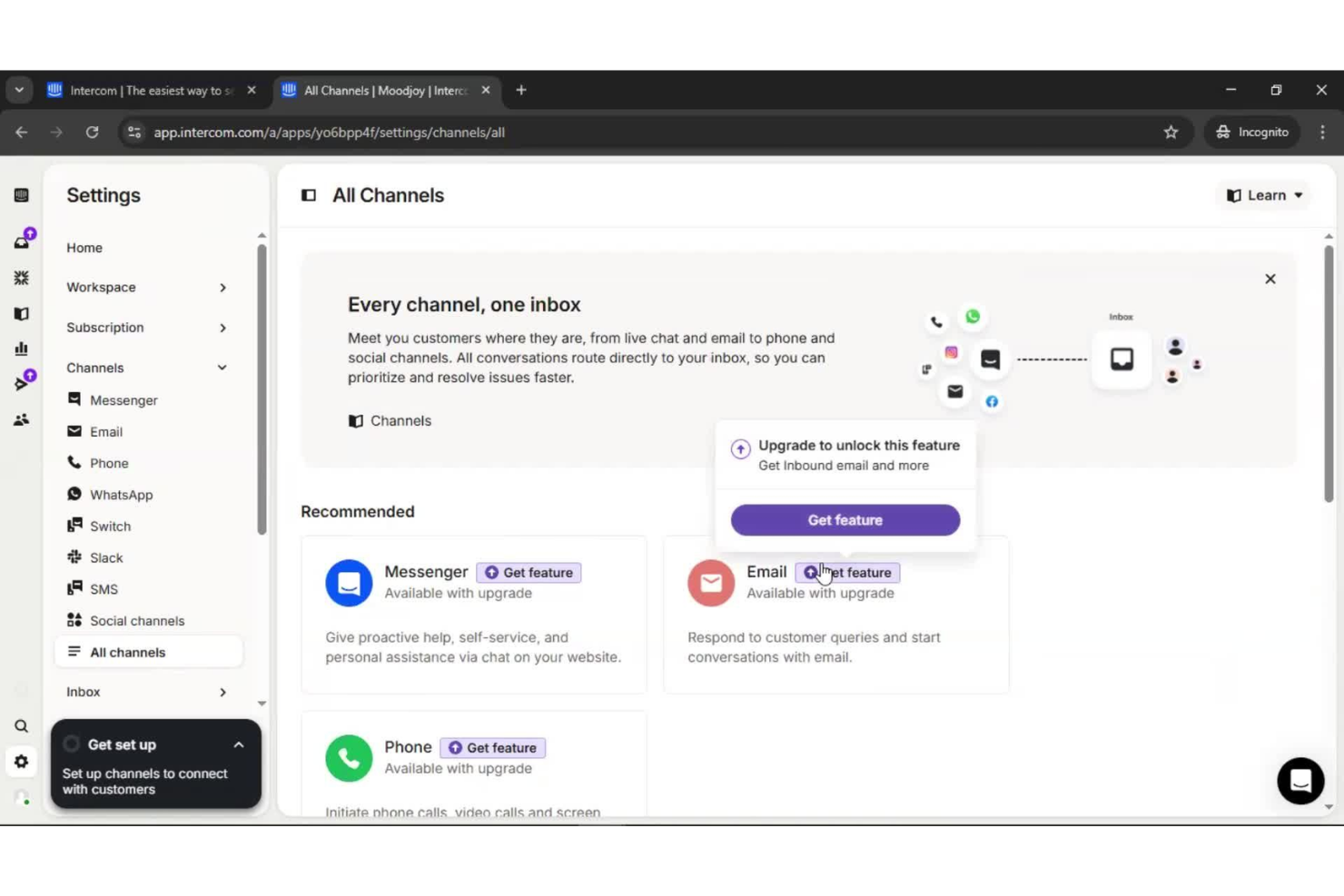Click Get feature badge beside Email

point(847,573)
